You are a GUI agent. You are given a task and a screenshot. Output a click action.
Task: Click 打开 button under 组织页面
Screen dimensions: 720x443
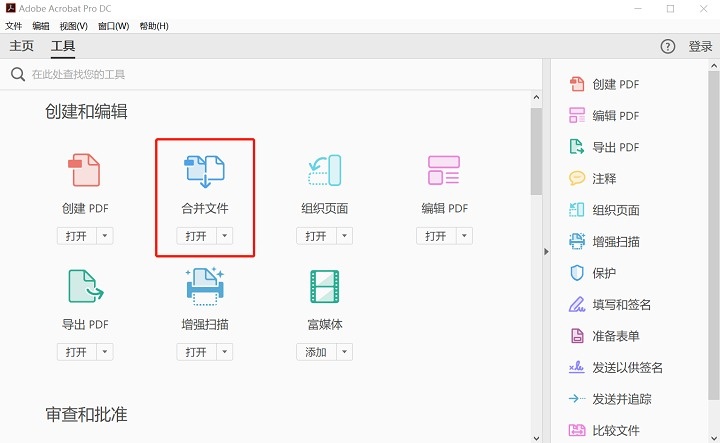316,236
